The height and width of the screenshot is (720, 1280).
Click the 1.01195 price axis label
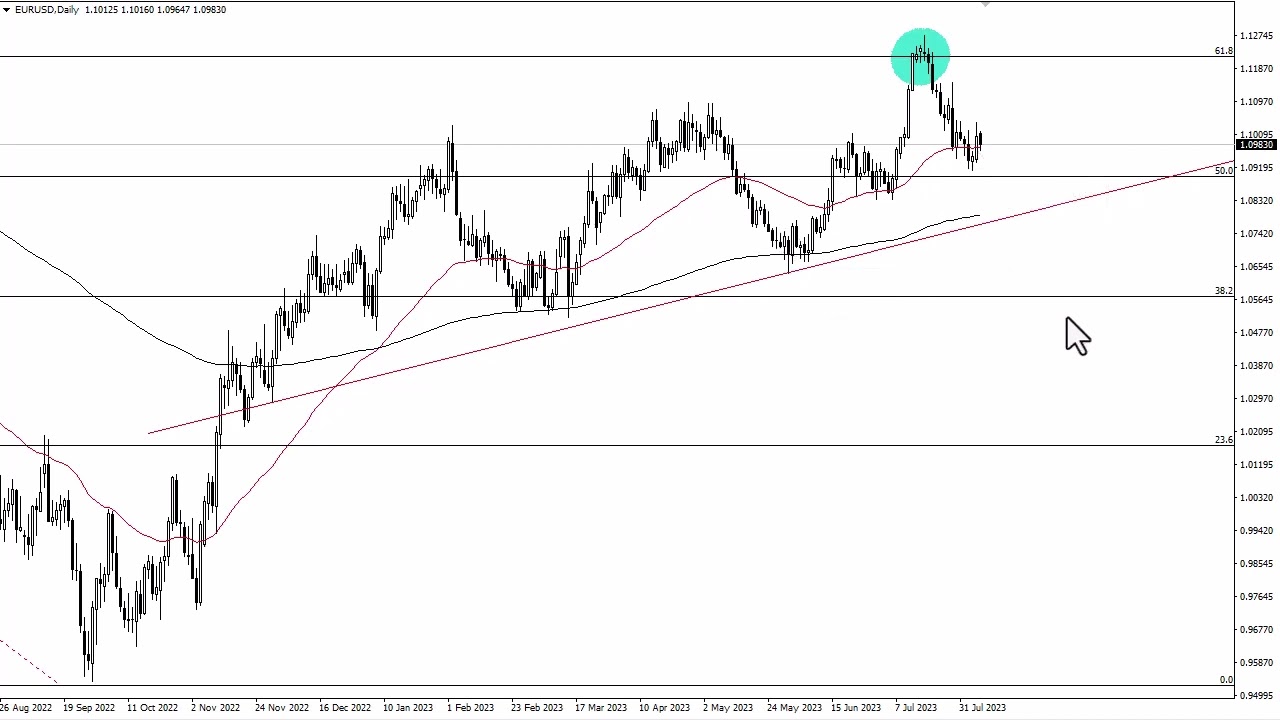click(x=1257, y=465)
